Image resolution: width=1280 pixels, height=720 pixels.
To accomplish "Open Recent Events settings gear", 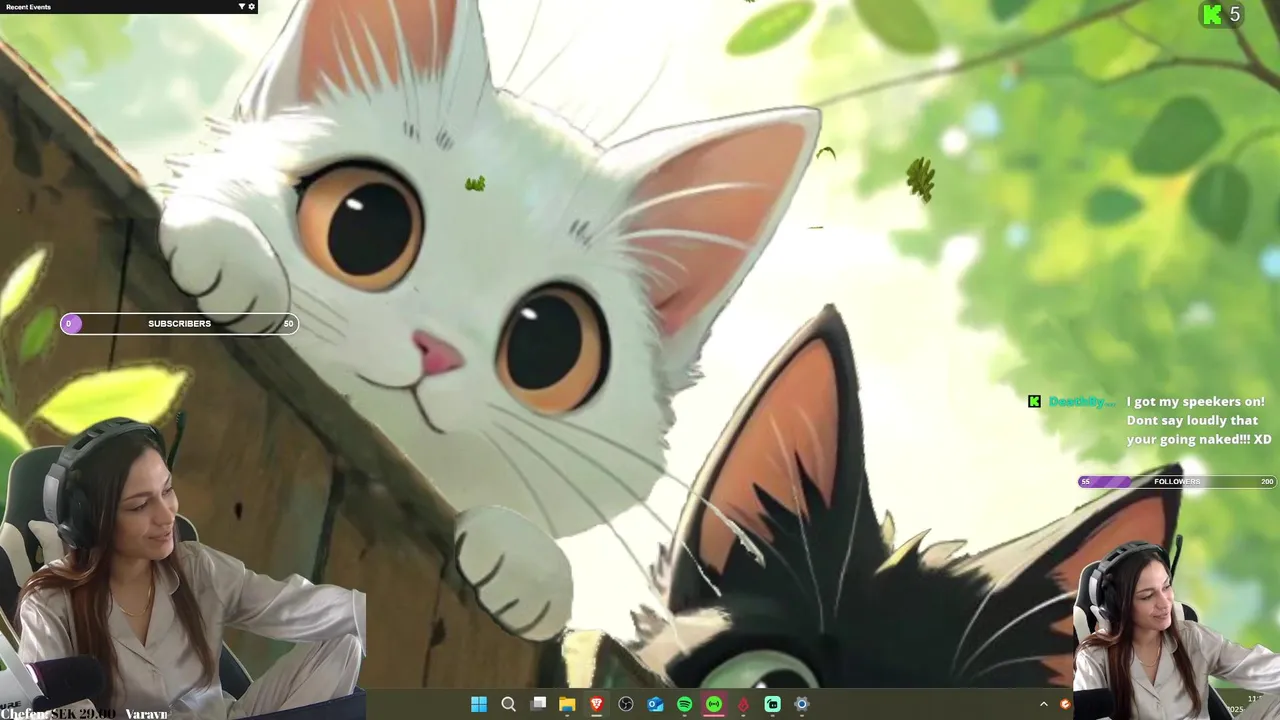I will pos(251,6).
